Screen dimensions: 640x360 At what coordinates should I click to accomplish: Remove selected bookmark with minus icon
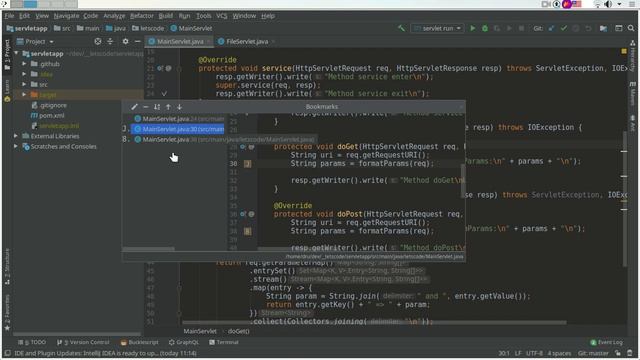pos(146,107)
